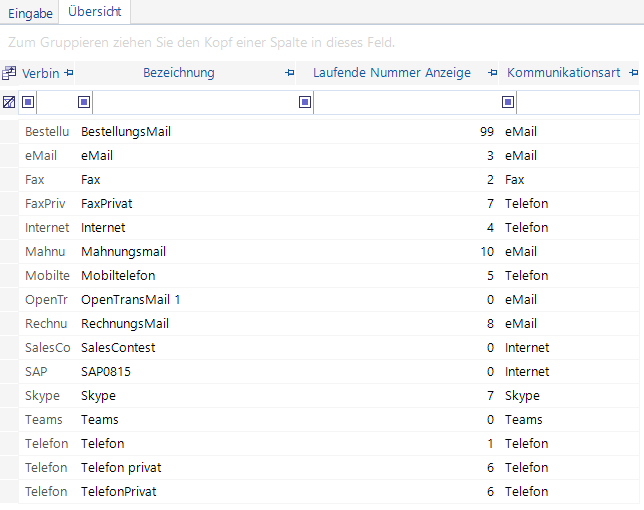Open filter condition selector for Bezeichnung column
Viewport: 644px width, 510px height.
pos(84,102)
